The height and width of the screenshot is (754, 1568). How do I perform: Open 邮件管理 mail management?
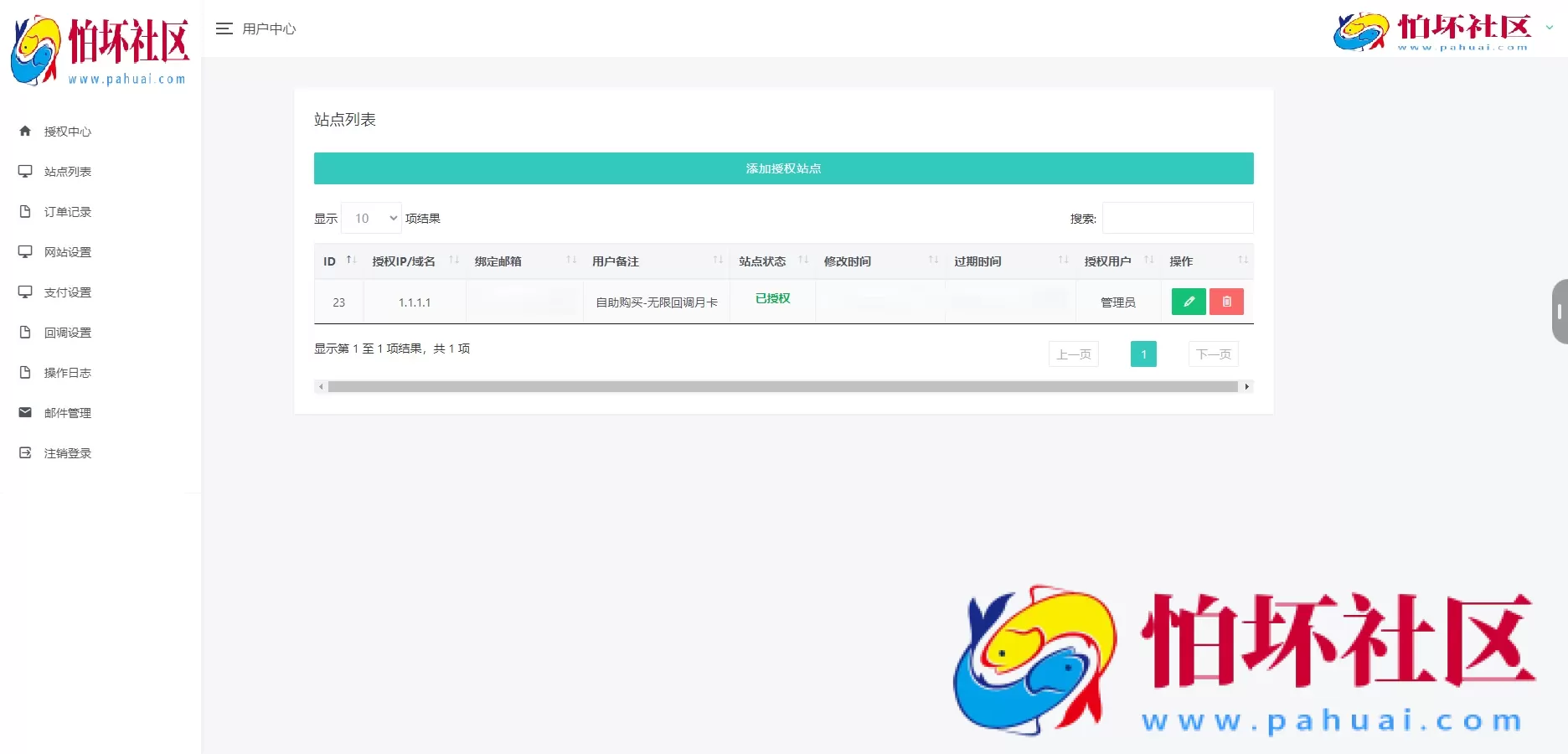(x=69, y=412)
